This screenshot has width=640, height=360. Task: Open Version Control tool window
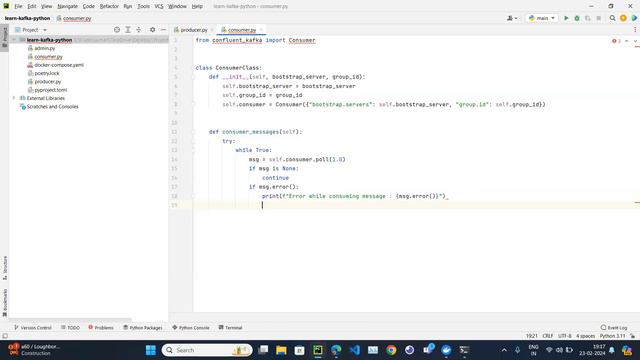click(x=33, y=327)
